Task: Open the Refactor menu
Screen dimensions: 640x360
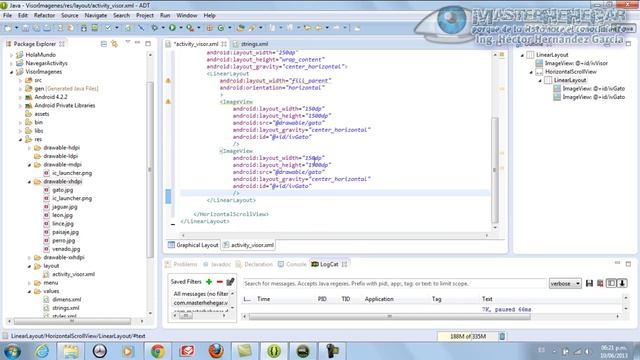Action: pos(44,16)
